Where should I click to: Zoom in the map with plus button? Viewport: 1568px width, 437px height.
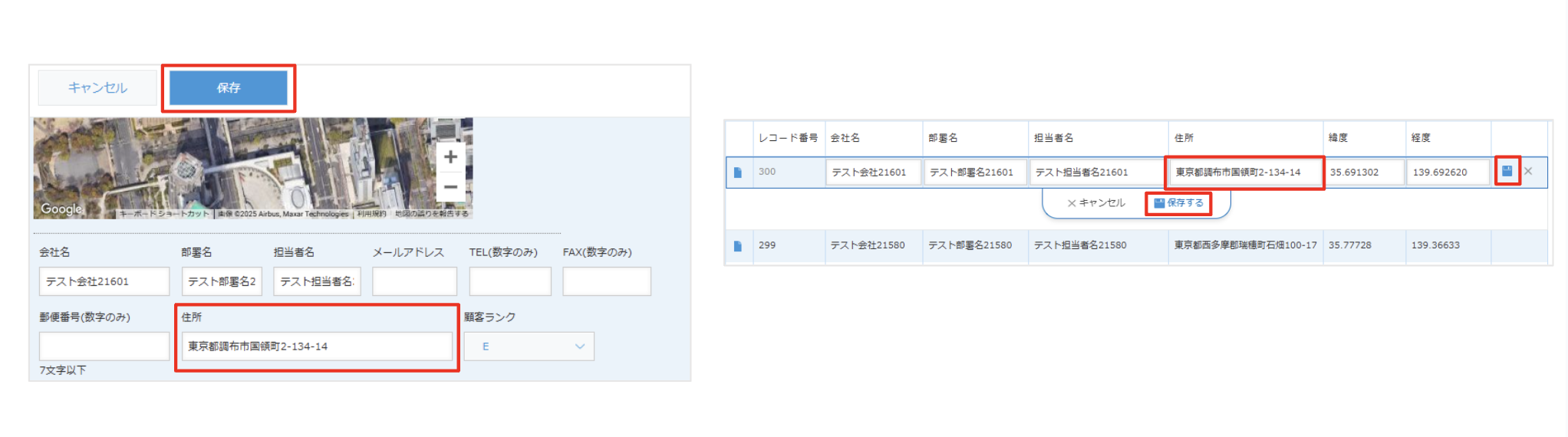click(450, 156)
